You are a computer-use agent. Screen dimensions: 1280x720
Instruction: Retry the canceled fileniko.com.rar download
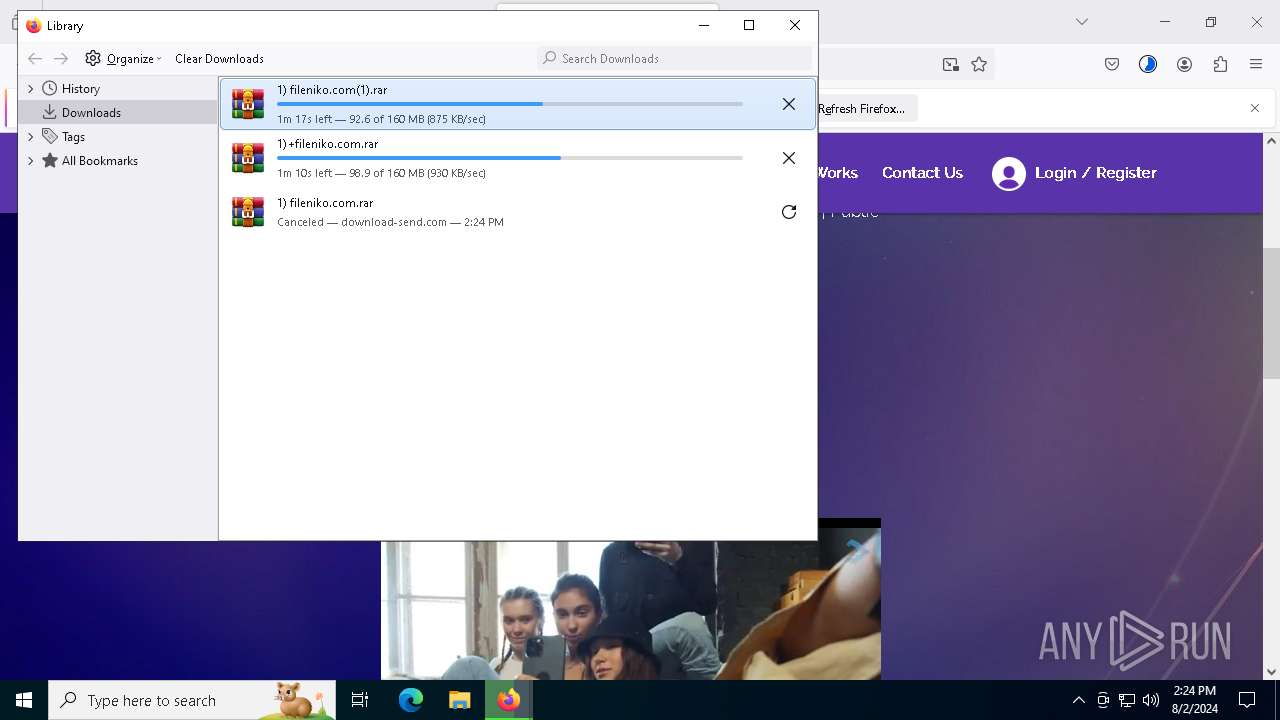coord(789,212)
